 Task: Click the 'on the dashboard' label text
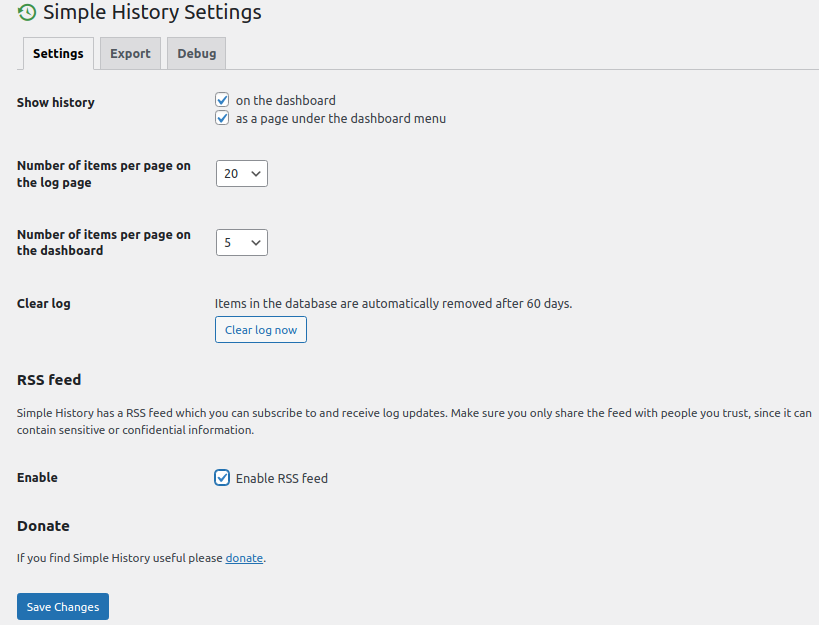[x=286, y=100]
